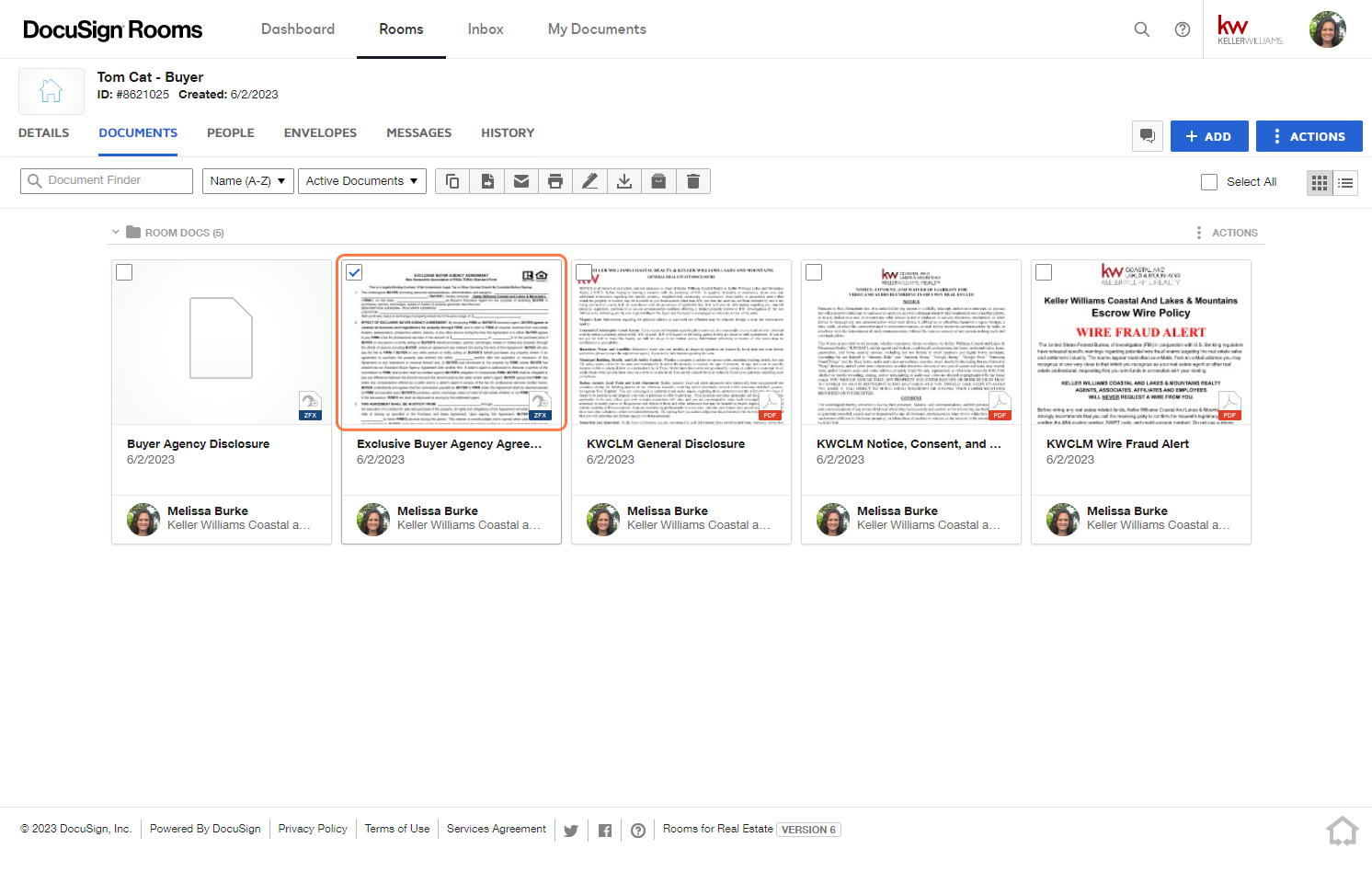Switch to the PEOPLE tab
1372x883 pixels.
(231, 133)
